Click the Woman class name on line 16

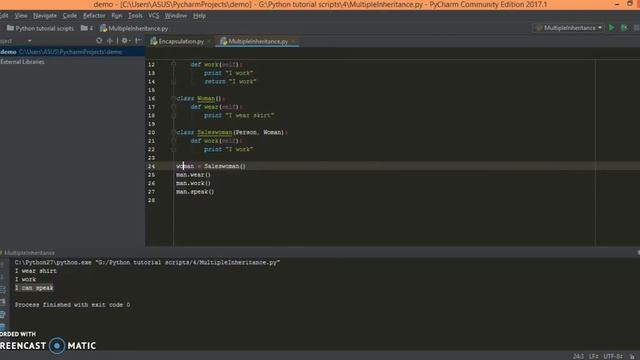pyautogui.click(x=206, y=98)
